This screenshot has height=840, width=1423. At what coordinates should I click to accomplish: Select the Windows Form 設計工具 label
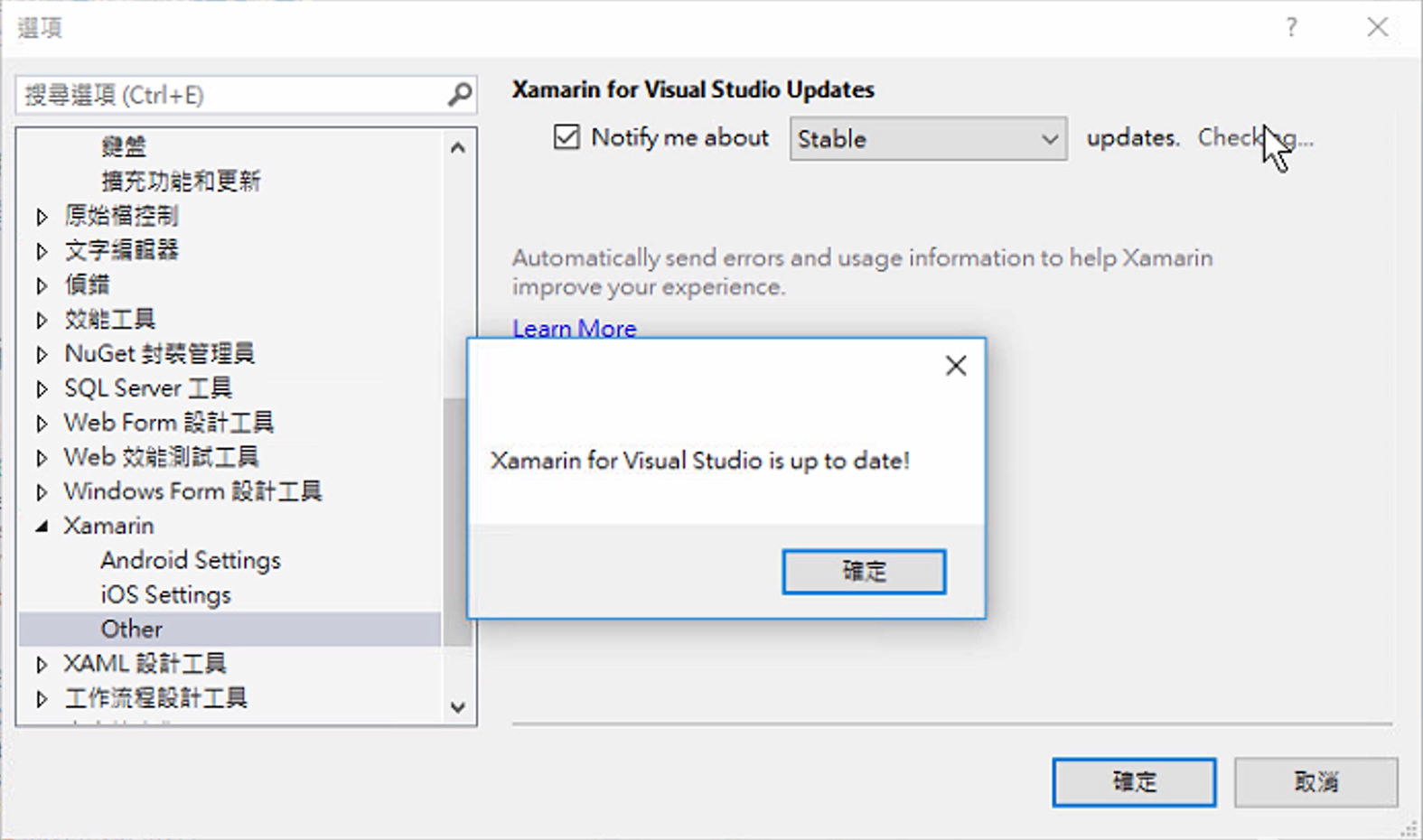tap(192, 491)
